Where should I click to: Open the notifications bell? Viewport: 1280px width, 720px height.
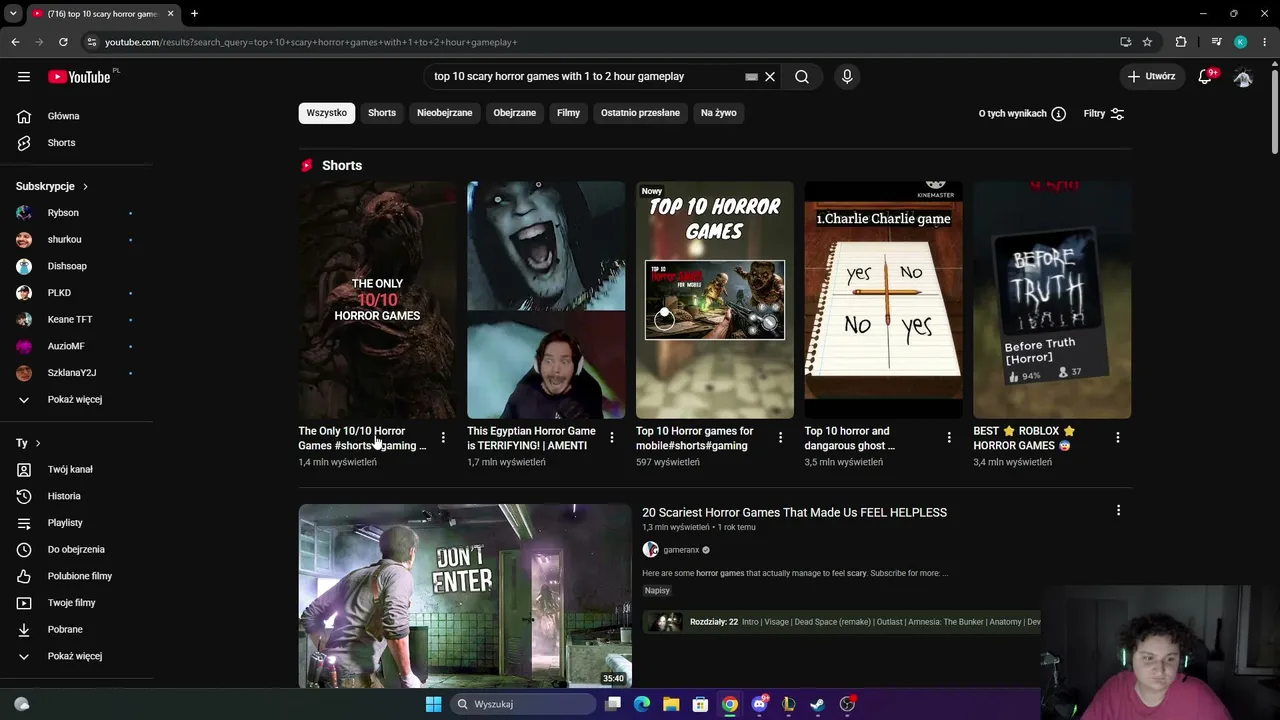tap(1206, 76)
